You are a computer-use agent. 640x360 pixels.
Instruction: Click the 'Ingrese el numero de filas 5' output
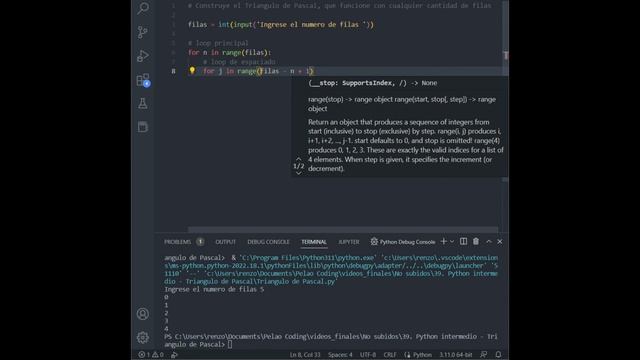(214, 289)
